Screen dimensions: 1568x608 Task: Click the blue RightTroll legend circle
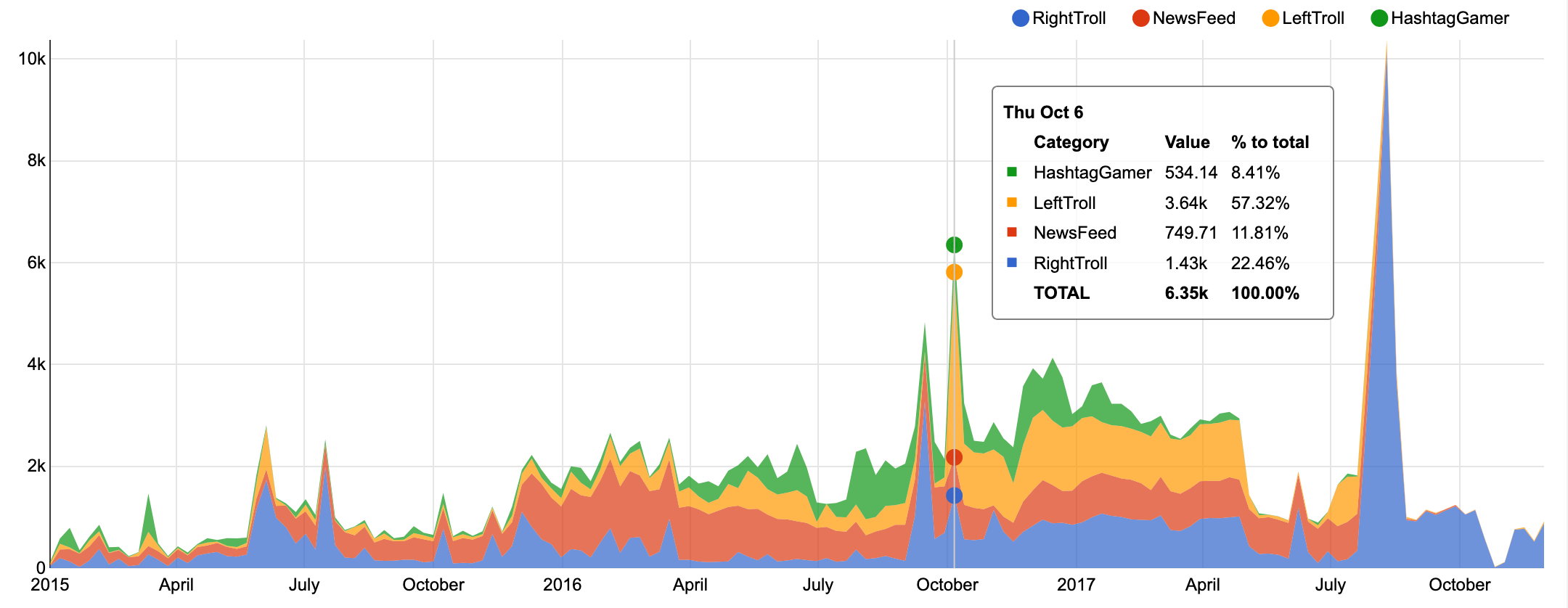click(x=1021, y=18)
